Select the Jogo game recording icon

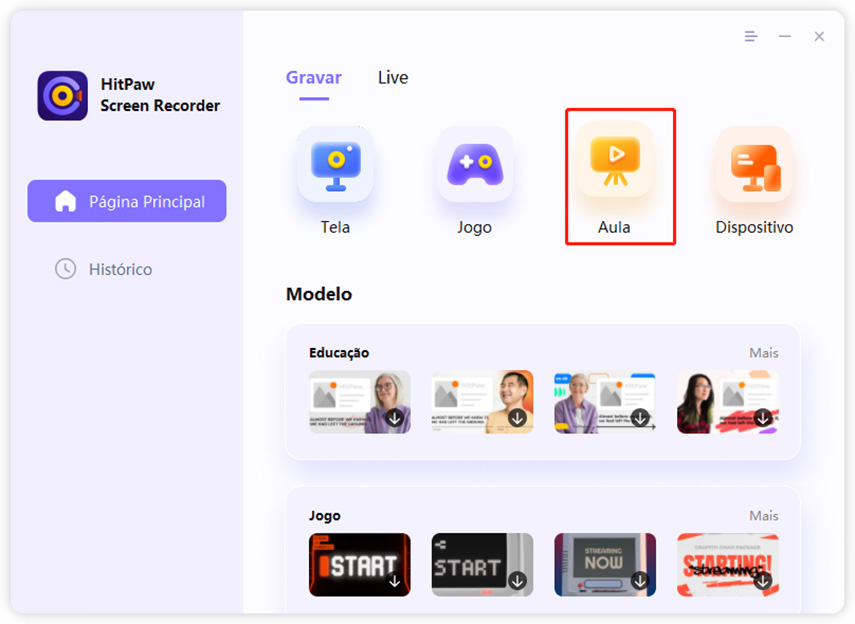coord(475,164)
